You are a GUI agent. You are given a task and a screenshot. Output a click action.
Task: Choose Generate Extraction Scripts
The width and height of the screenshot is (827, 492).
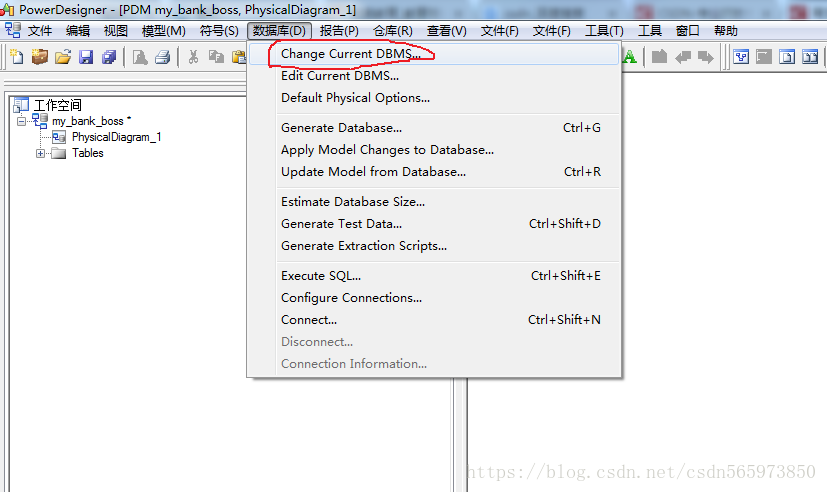point(433,246)
